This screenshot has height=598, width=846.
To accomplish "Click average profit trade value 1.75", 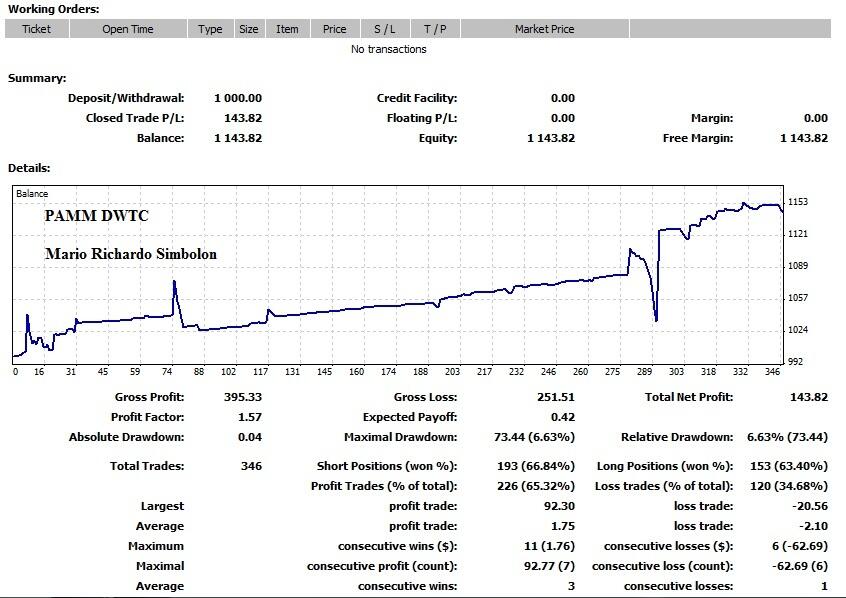I will click(x=563, y=526).
